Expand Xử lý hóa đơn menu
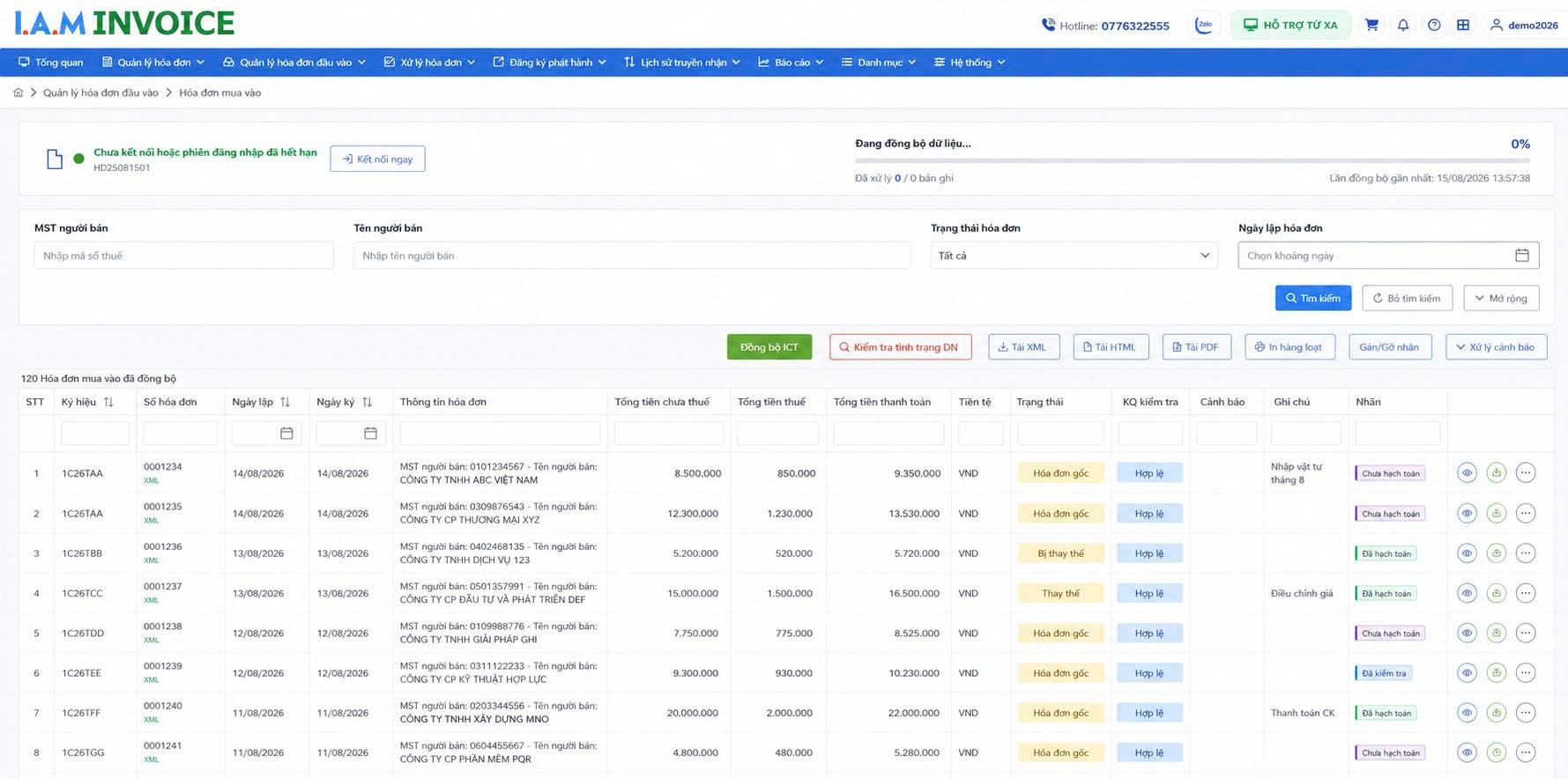 point(430,63)
